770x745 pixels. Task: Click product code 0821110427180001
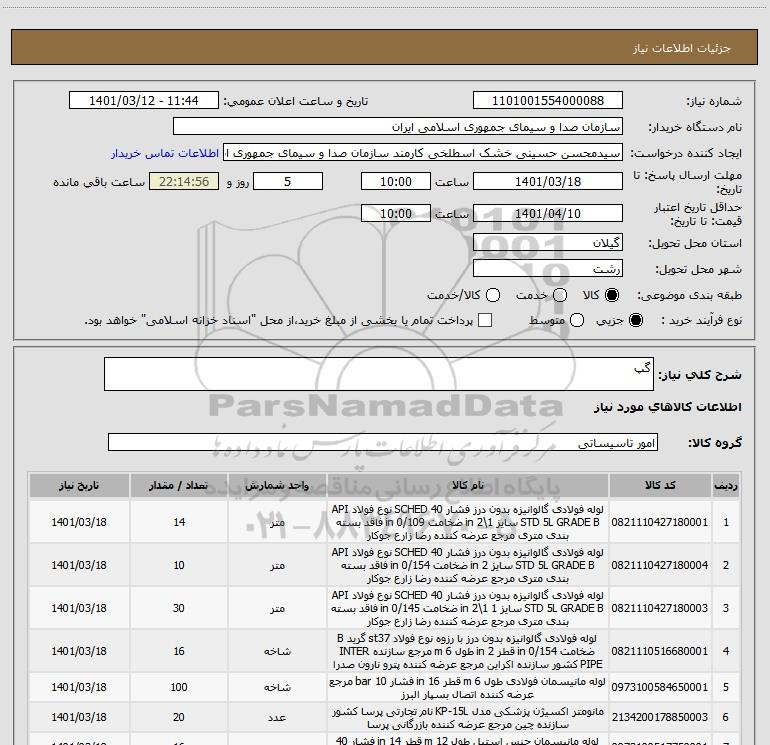click(x=660, y=522)
